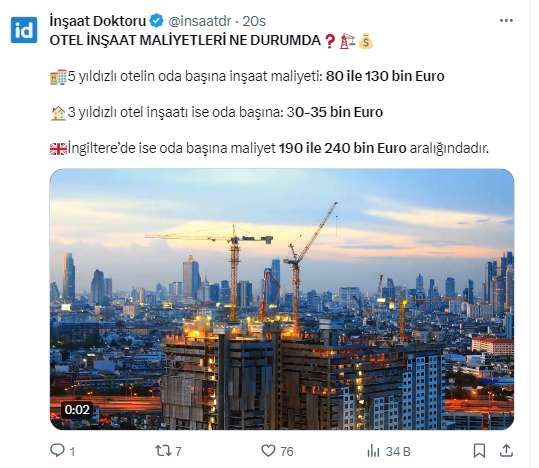Click the İnşaat Doktoru profile avatar
The image size is (539, 468).
[24, 30]
